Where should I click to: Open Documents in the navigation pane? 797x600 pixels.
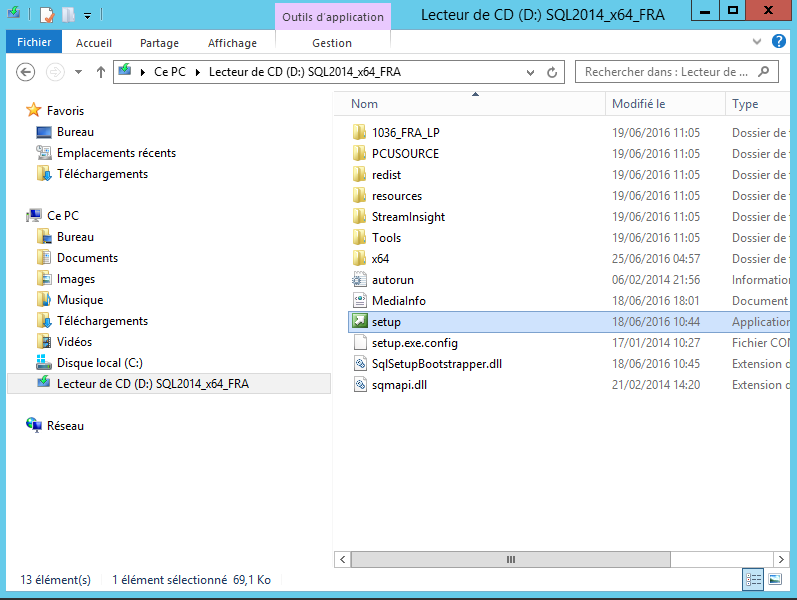[87, 258]
